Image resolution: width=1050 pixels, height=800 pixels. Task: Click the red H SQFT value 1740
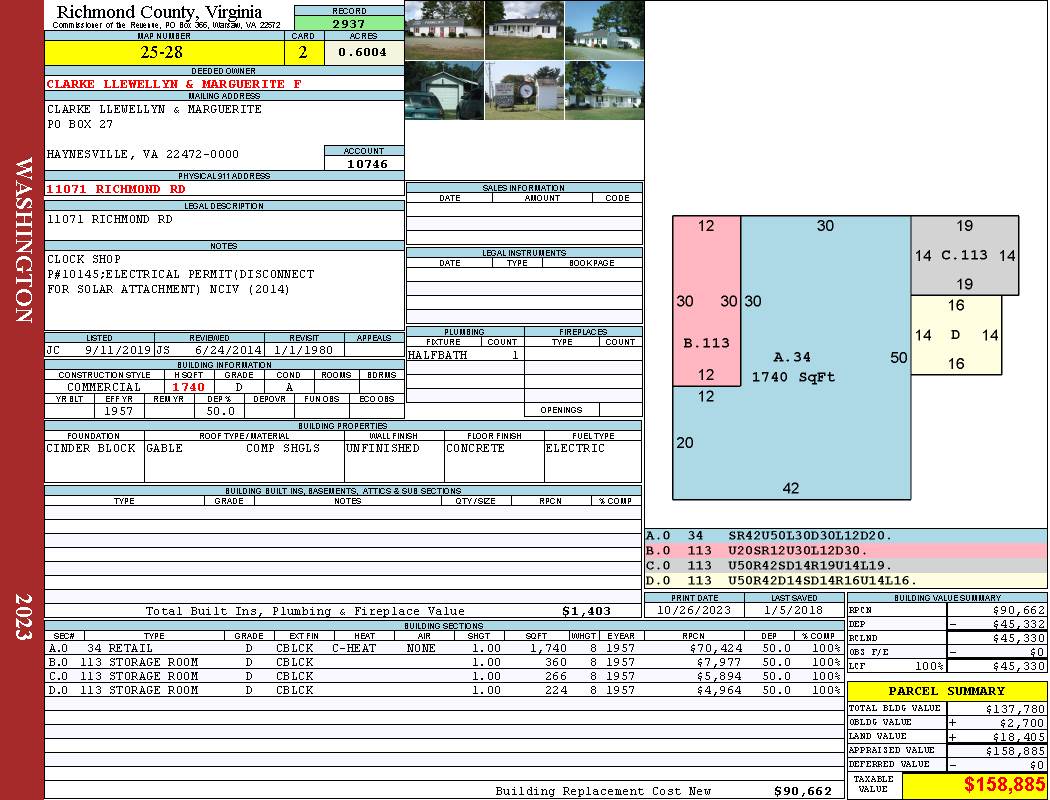coord(188,387)
